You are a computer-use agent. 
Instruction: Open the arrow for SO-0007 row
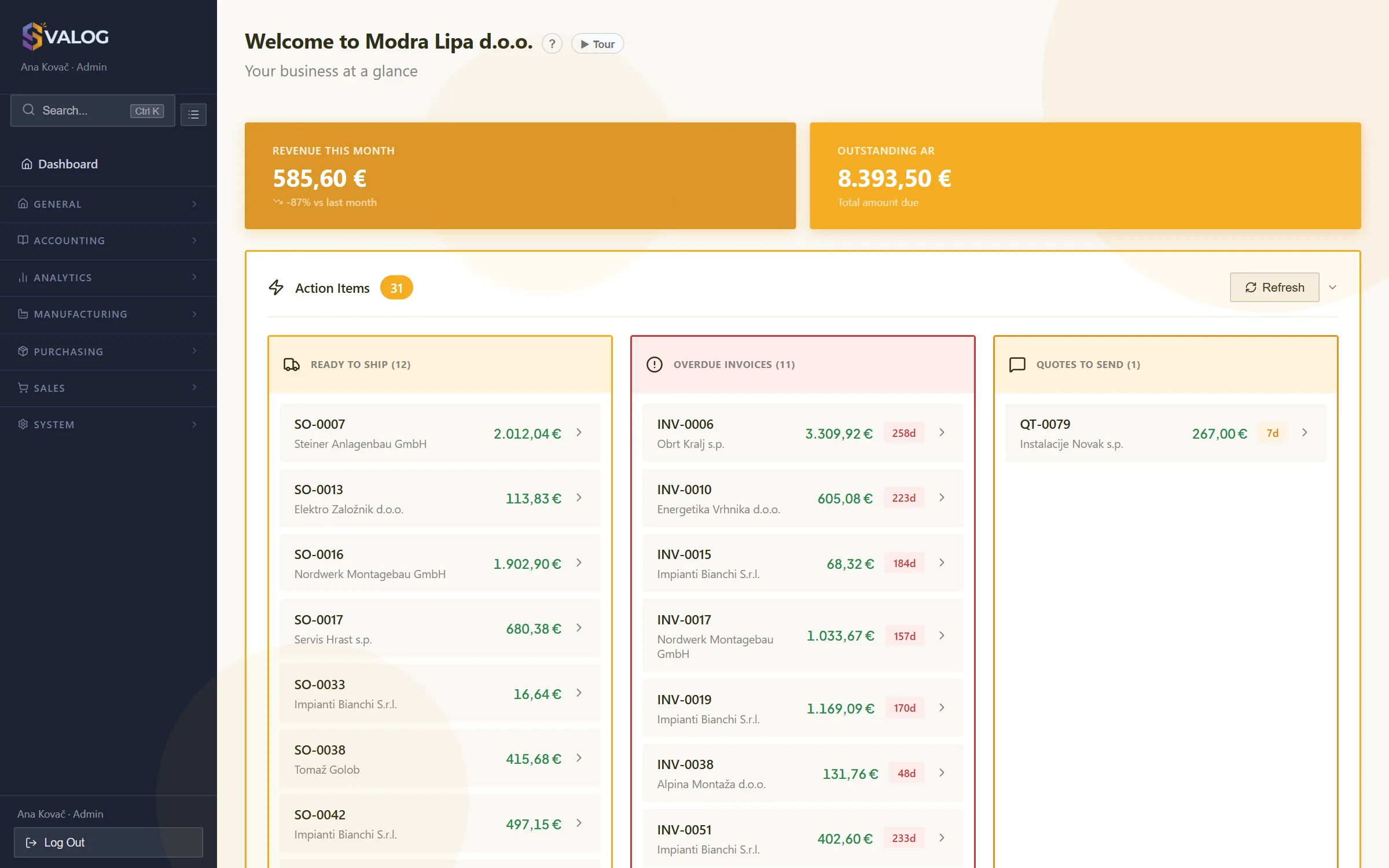click(579, 433)
